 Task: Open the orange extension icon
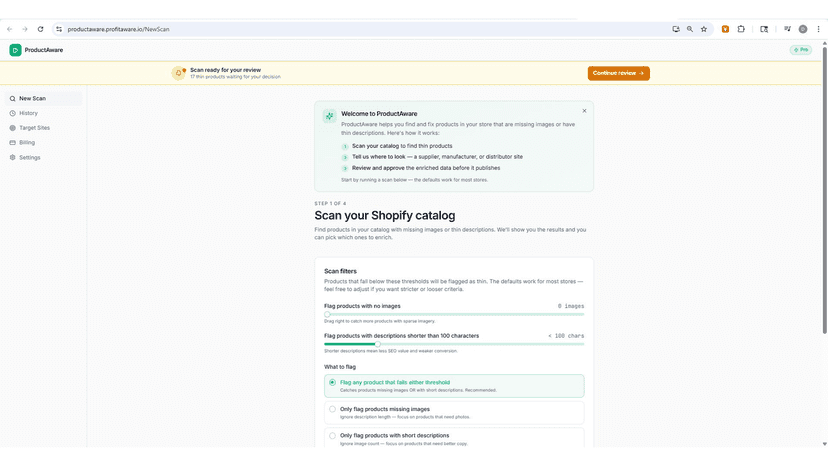pyautogui.click(x=726, y=29)
